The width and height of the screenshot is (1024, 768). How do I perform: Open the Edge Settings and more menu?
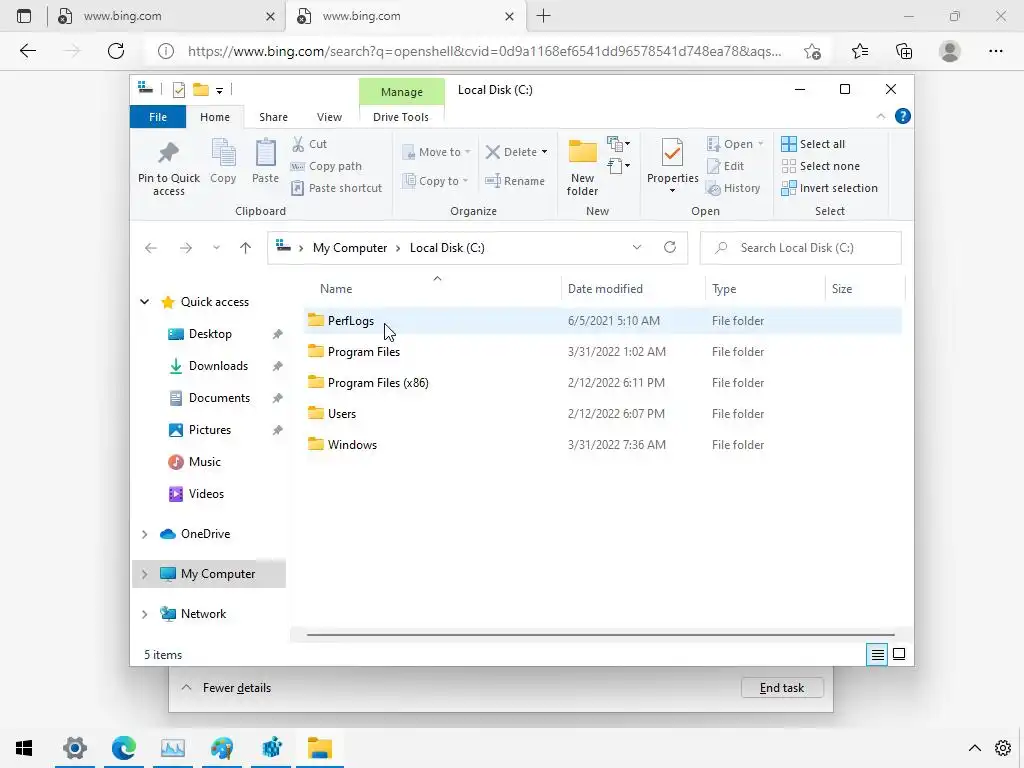click(995, 51)
